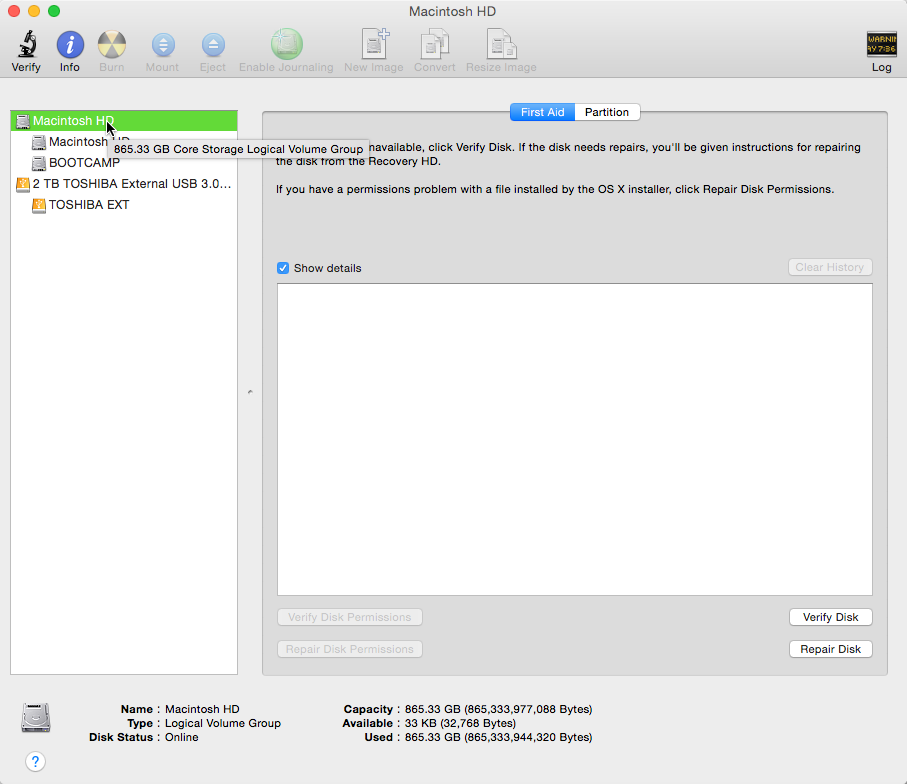Click the sidebar splitter handle

(x=250, y=392)
